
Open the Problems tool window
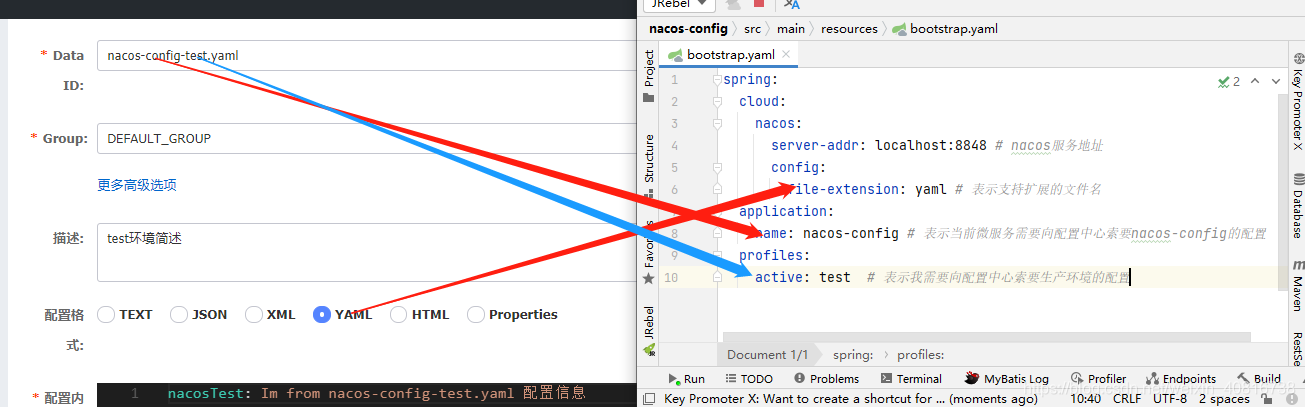(826, 379)
